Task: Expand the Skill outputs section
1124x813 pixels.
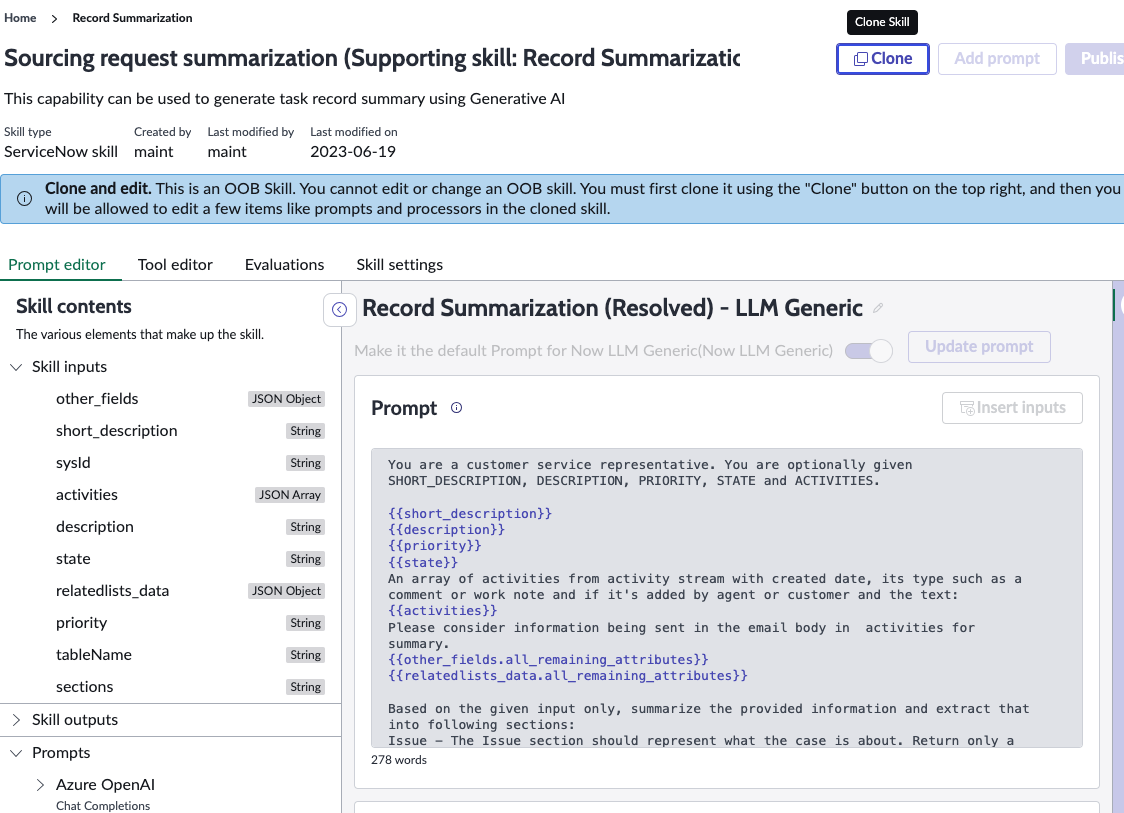Action: (16, 720)
